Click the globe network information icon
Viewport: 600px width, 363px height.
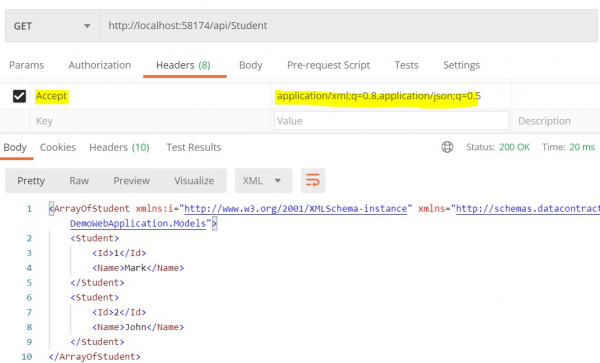(447, 147)
